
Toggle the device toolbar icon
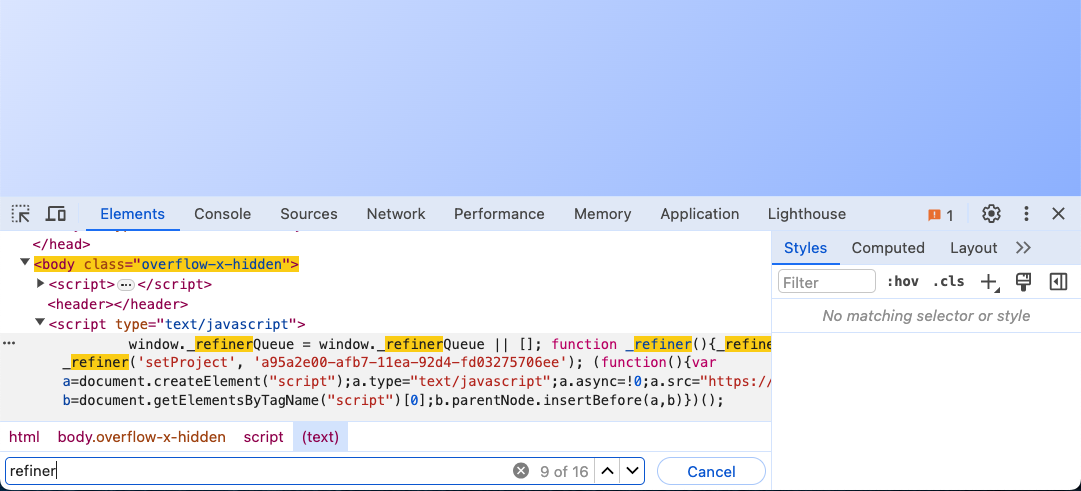(x=56, y=214)
